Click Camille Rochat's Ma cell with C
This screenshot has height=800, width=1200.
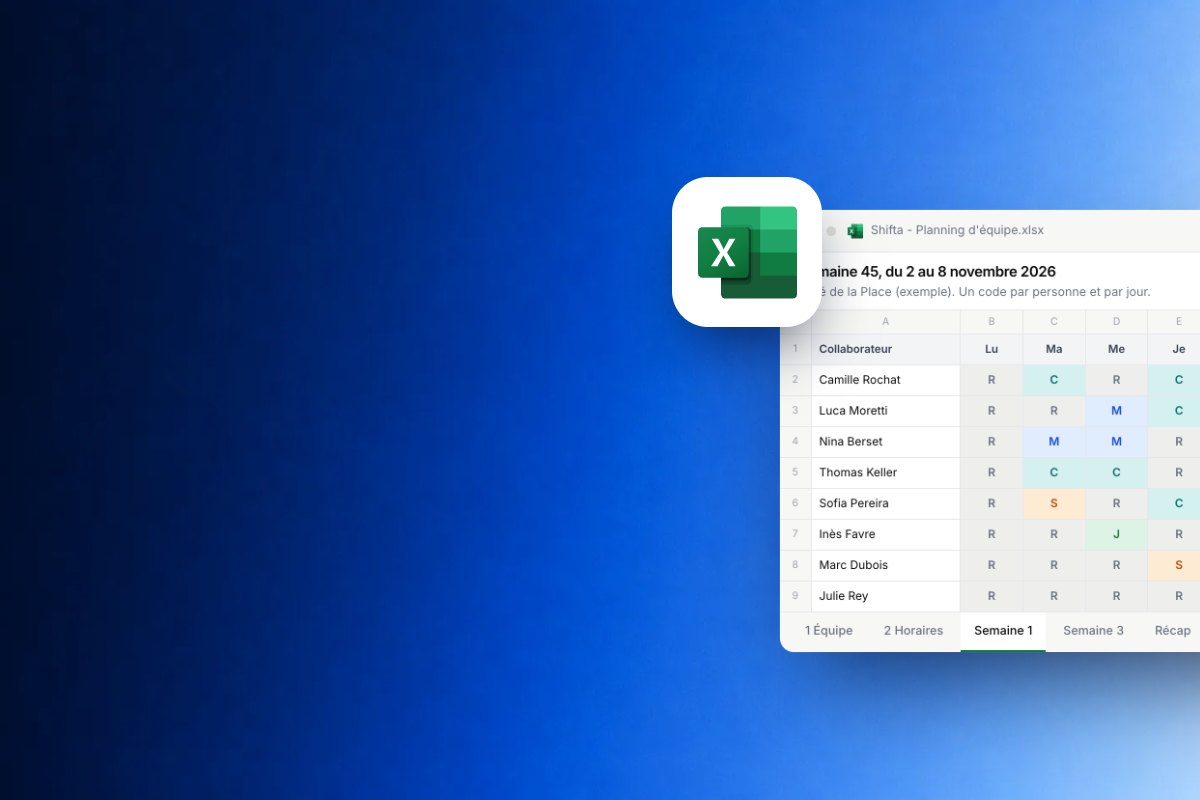click(x=1054, y=380)
